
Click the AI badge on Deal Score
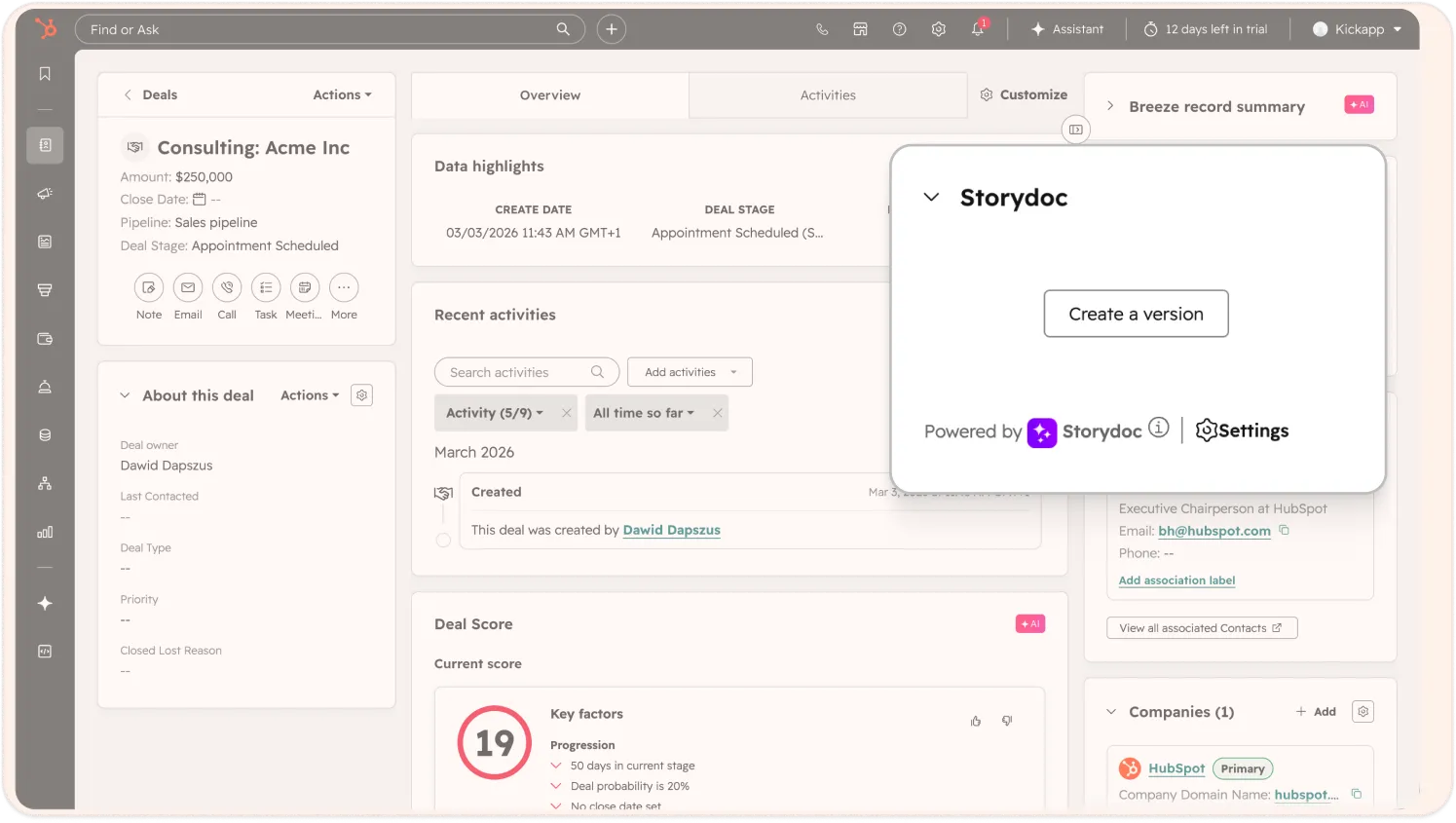pos(1029,624)
